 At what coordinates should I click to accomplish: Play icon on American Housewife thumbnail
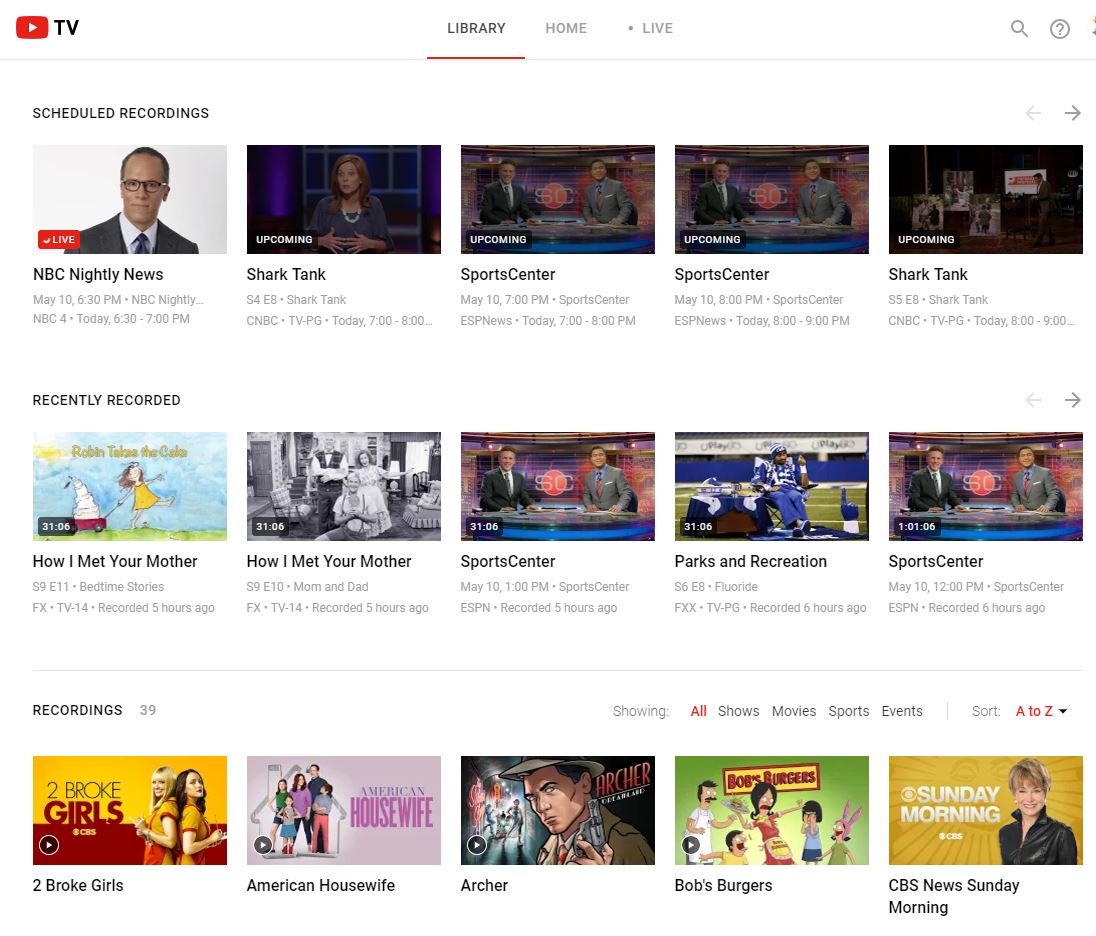pyautogui.click(x=263, y=844)
